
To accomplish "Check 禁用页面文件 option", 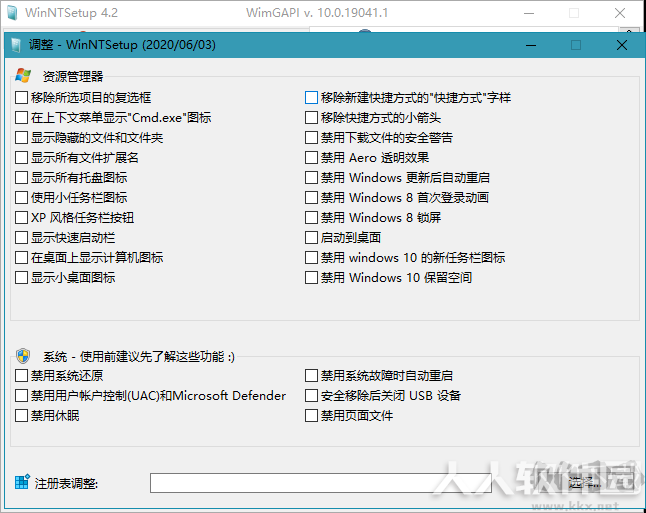I will click(x=311, y=416).
